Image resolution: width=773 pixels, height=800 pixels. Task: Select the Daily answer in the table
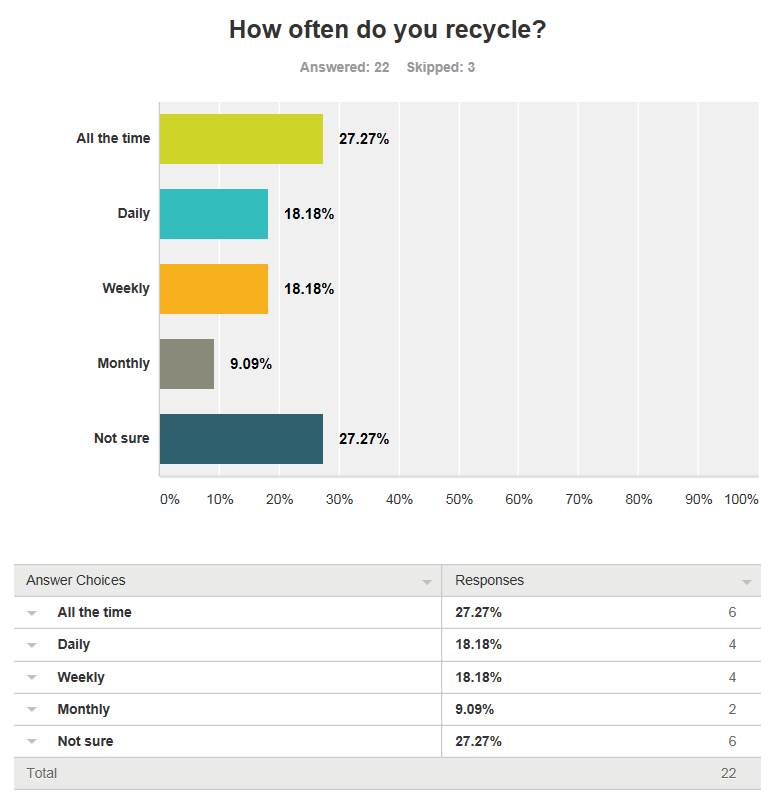click(74, 644)
